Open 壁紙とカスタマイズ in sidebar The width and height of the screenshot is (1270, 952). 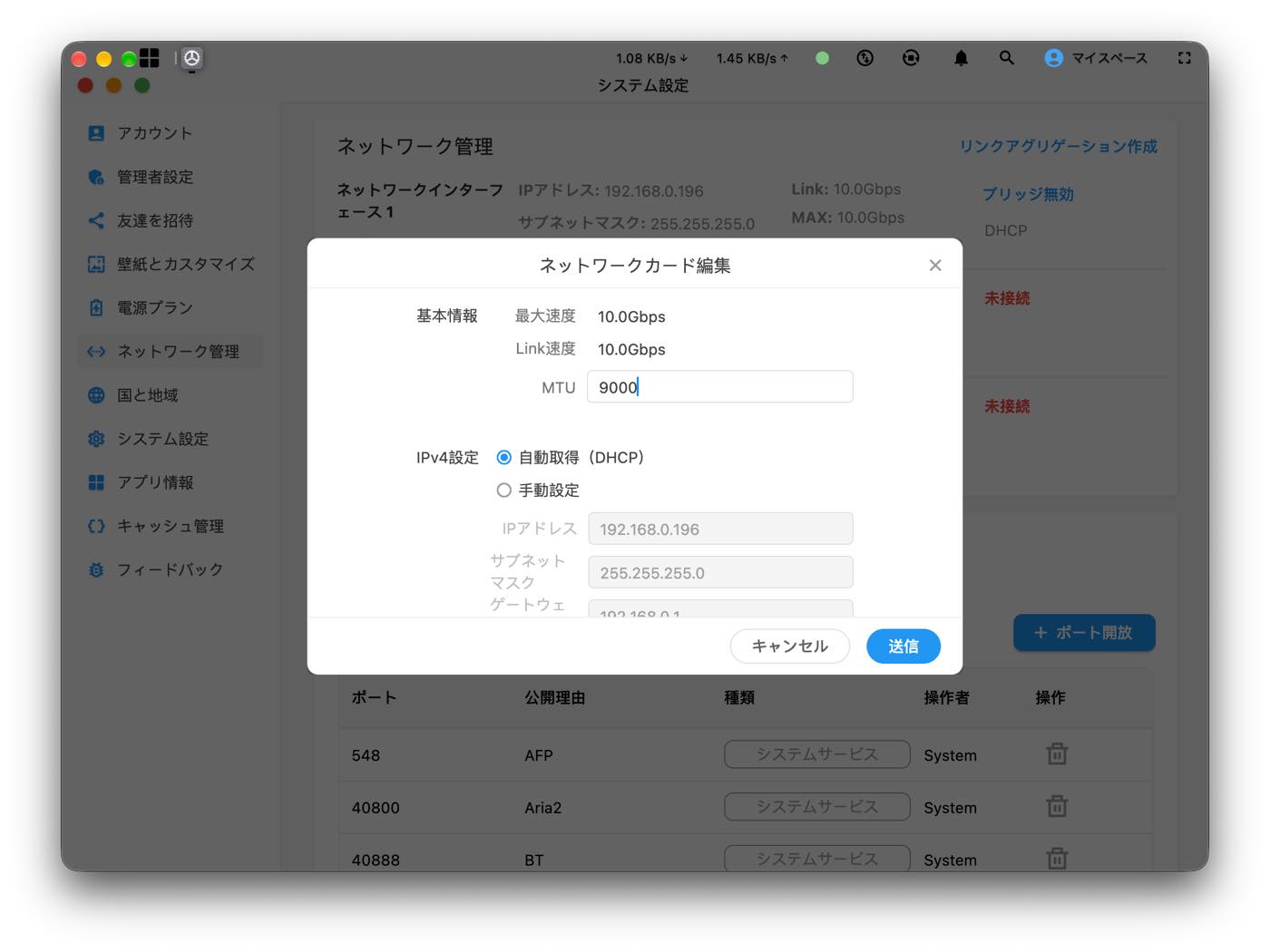[x=171, y=264]
